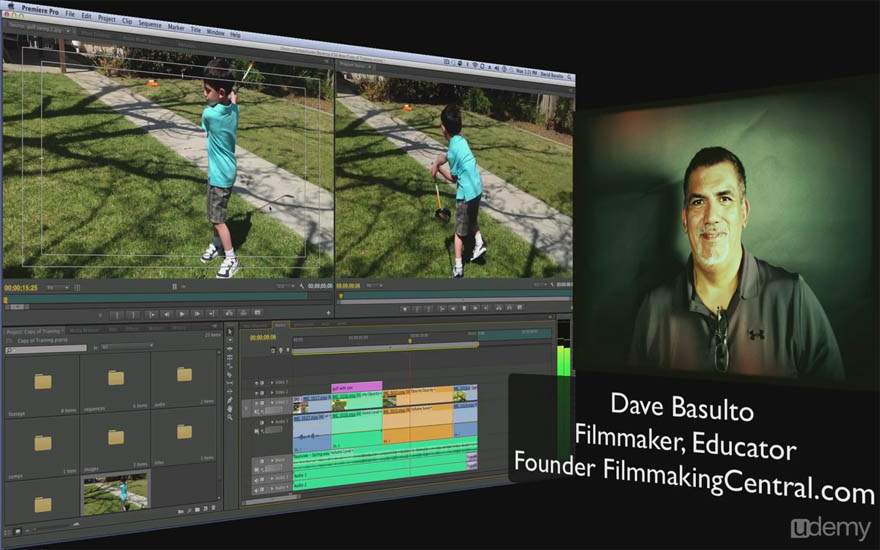The image size is (880, 550).
Task: Open the images bin folder
Action: coord(116,437)
